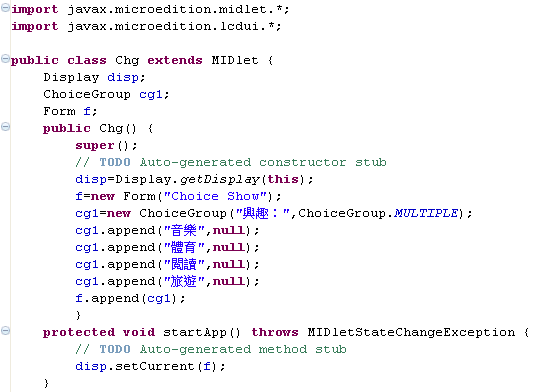Image resolution: width=552 pixels, height=392 pixels.
Task: Click the getDisplay method call
Action: point(220,179)
